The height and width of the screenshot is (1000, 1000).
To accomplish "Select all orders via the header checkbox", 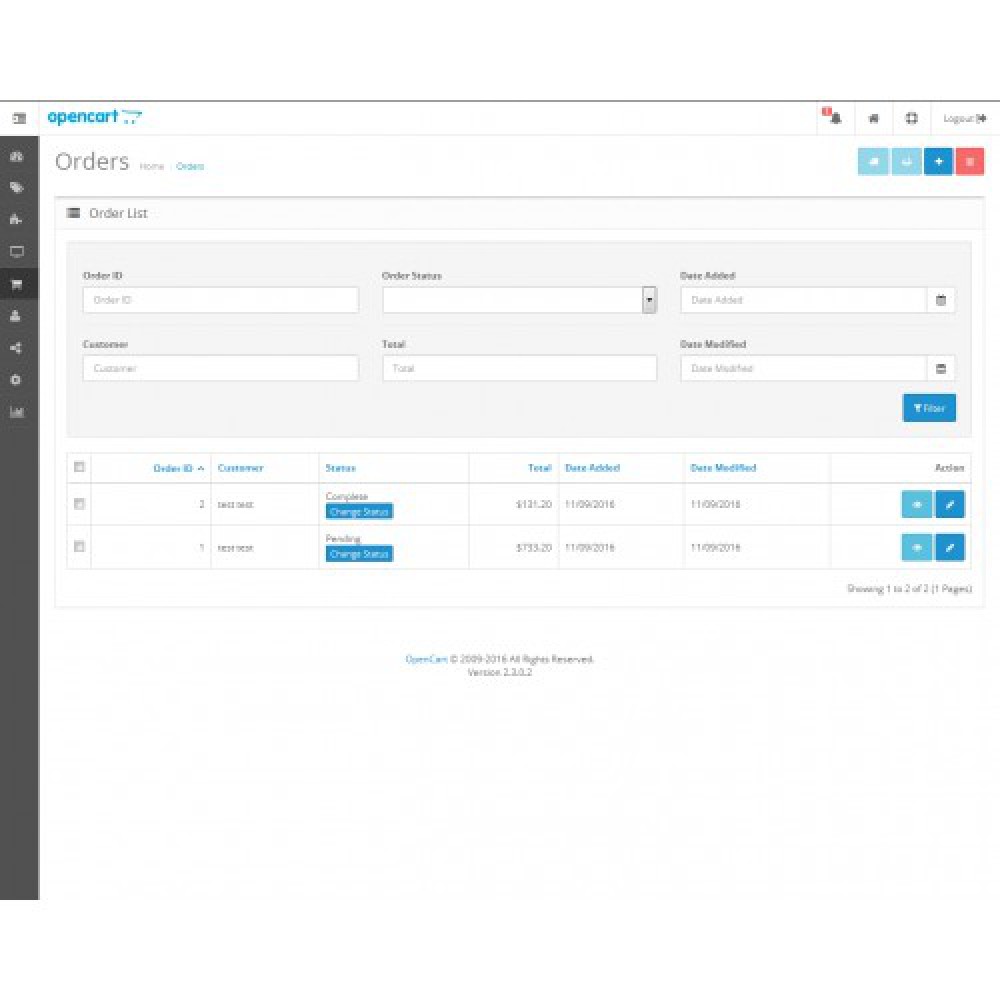I will tap(79, 465).
